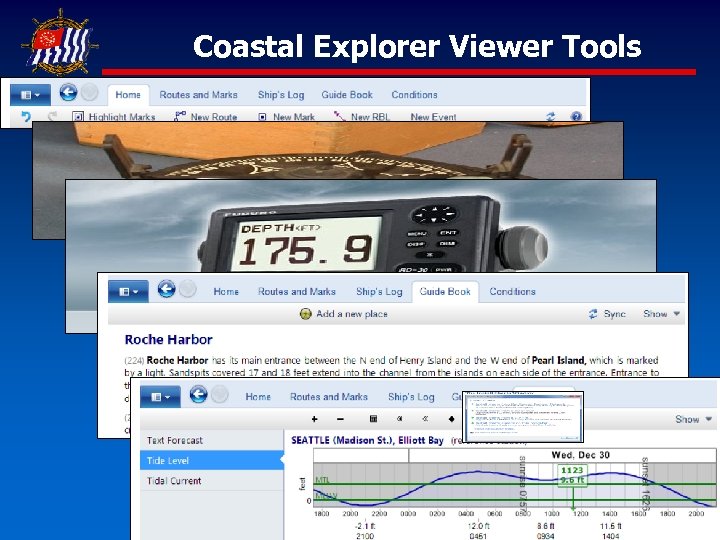Click forward arrow in Guide Book window
Image resolution: width=720 pixels, height=540 pixels.
[x=187, y=289]
